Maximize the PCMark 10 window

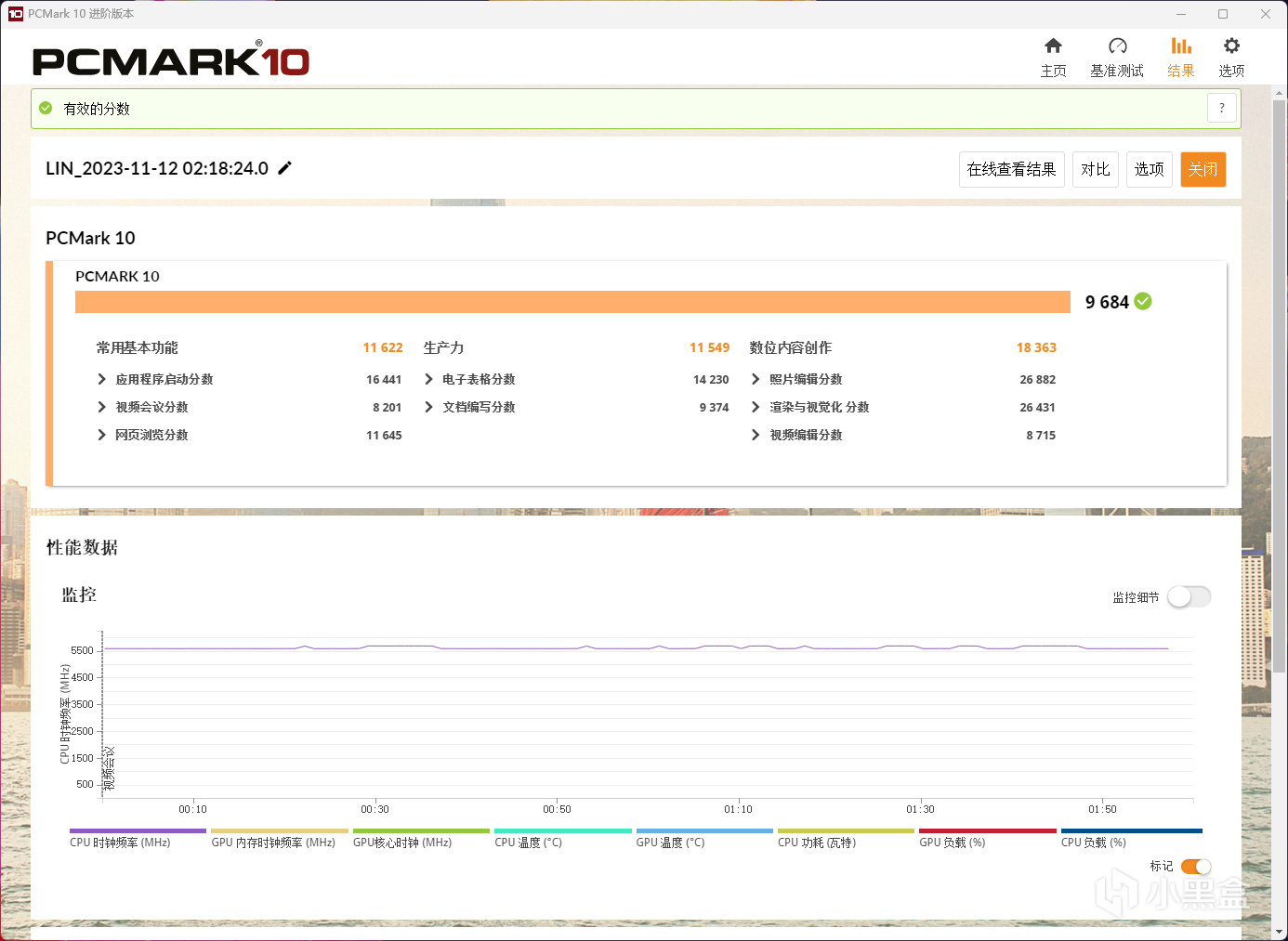1223,14
